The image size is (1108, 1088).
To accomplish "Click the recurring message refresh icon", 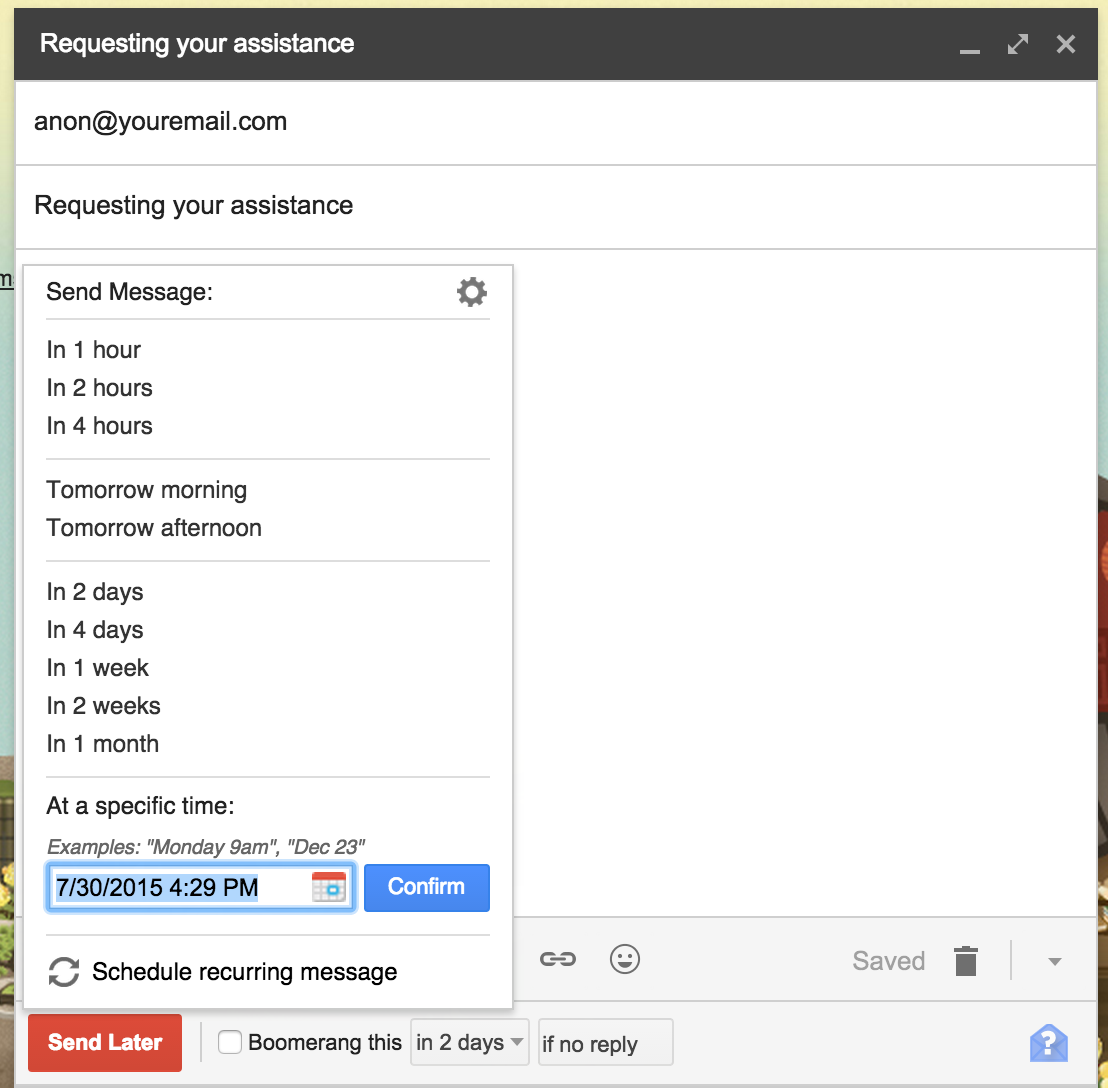I will (64, 972).
